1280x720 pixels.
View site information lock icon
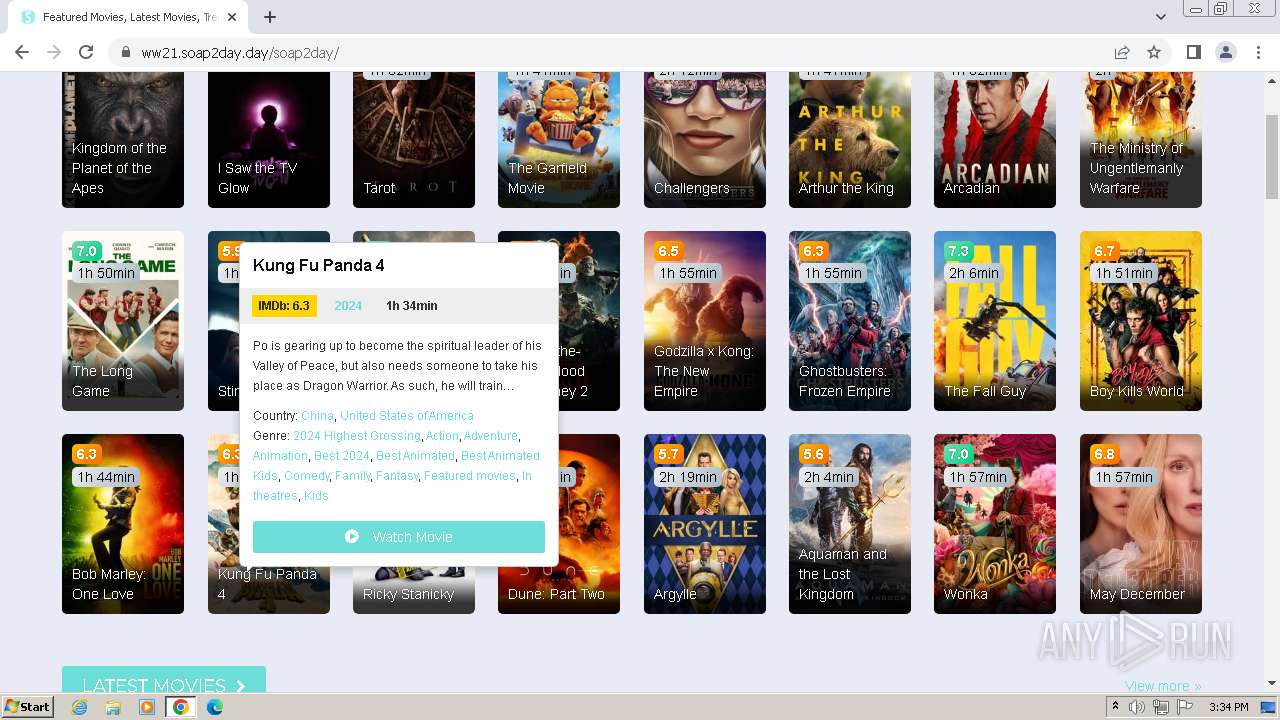pos(126,53)
